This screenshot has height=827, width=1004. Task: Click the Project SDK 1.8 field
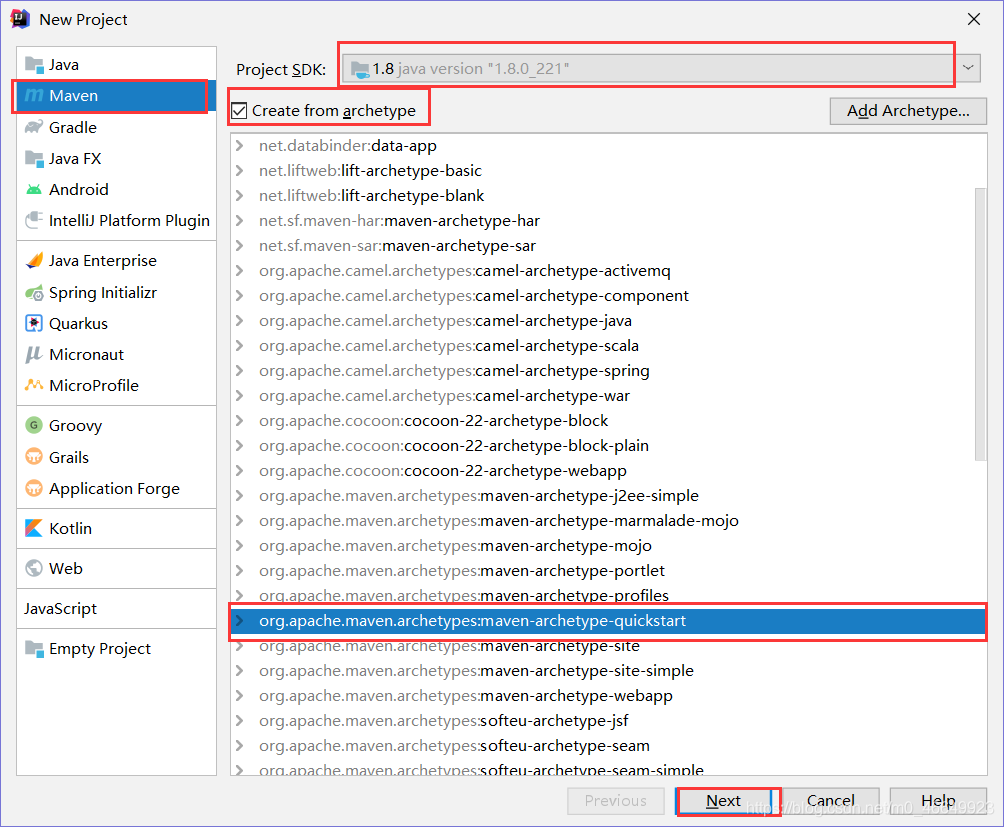[649, 68]
